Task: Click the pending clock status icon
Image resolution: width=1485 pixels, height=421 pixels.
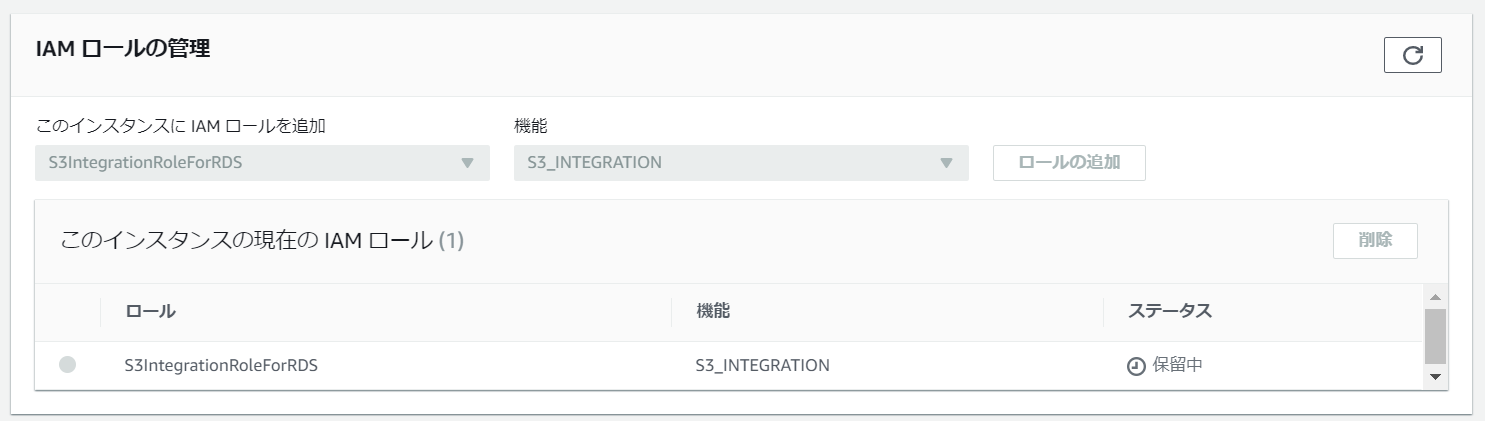Action: click(x=1136, y=366)
